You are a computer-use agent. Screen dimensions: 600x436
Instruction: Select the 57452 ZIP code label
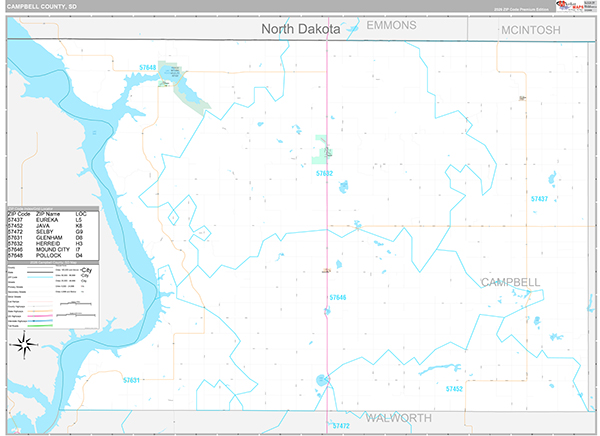pos(454,389)
